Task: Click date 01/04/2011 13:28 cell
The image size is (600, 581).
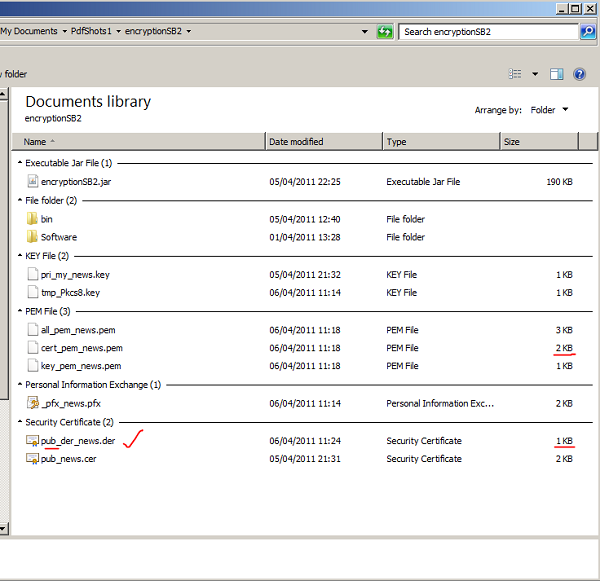Action: 305,237
